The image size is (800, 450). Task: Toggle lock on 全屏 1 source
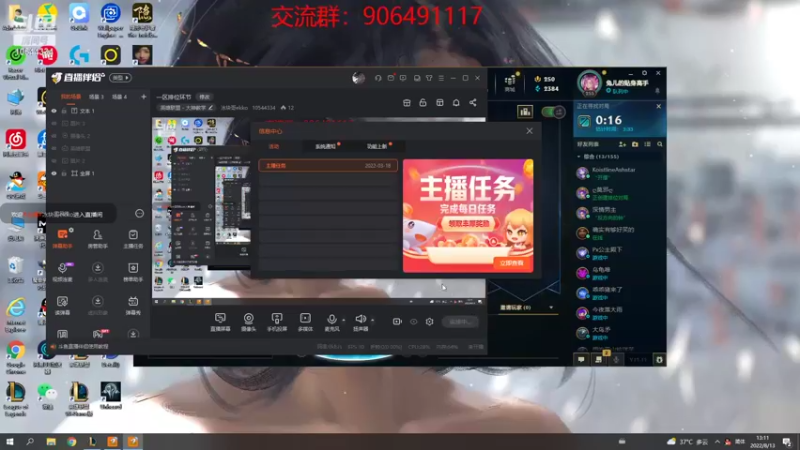point(64,173)
